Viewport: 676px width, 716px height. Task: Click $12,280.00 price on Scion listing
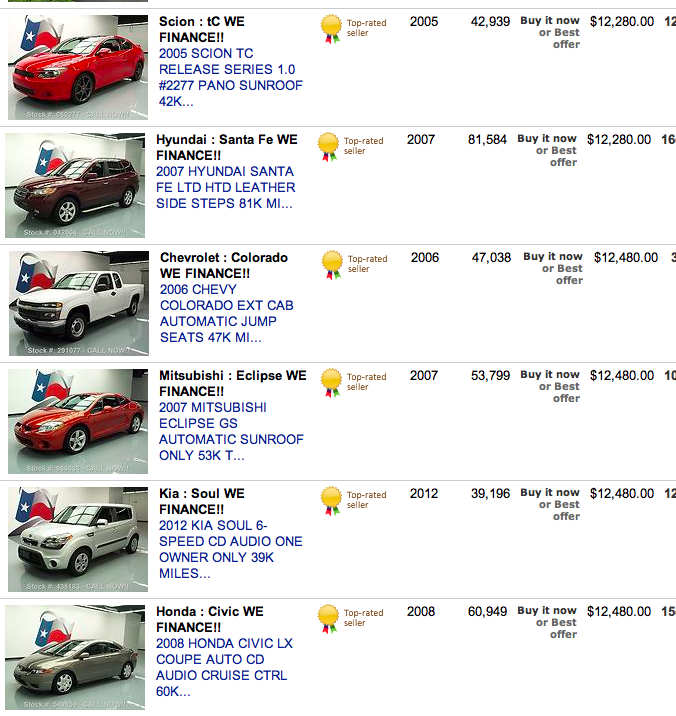coord(622,21)
